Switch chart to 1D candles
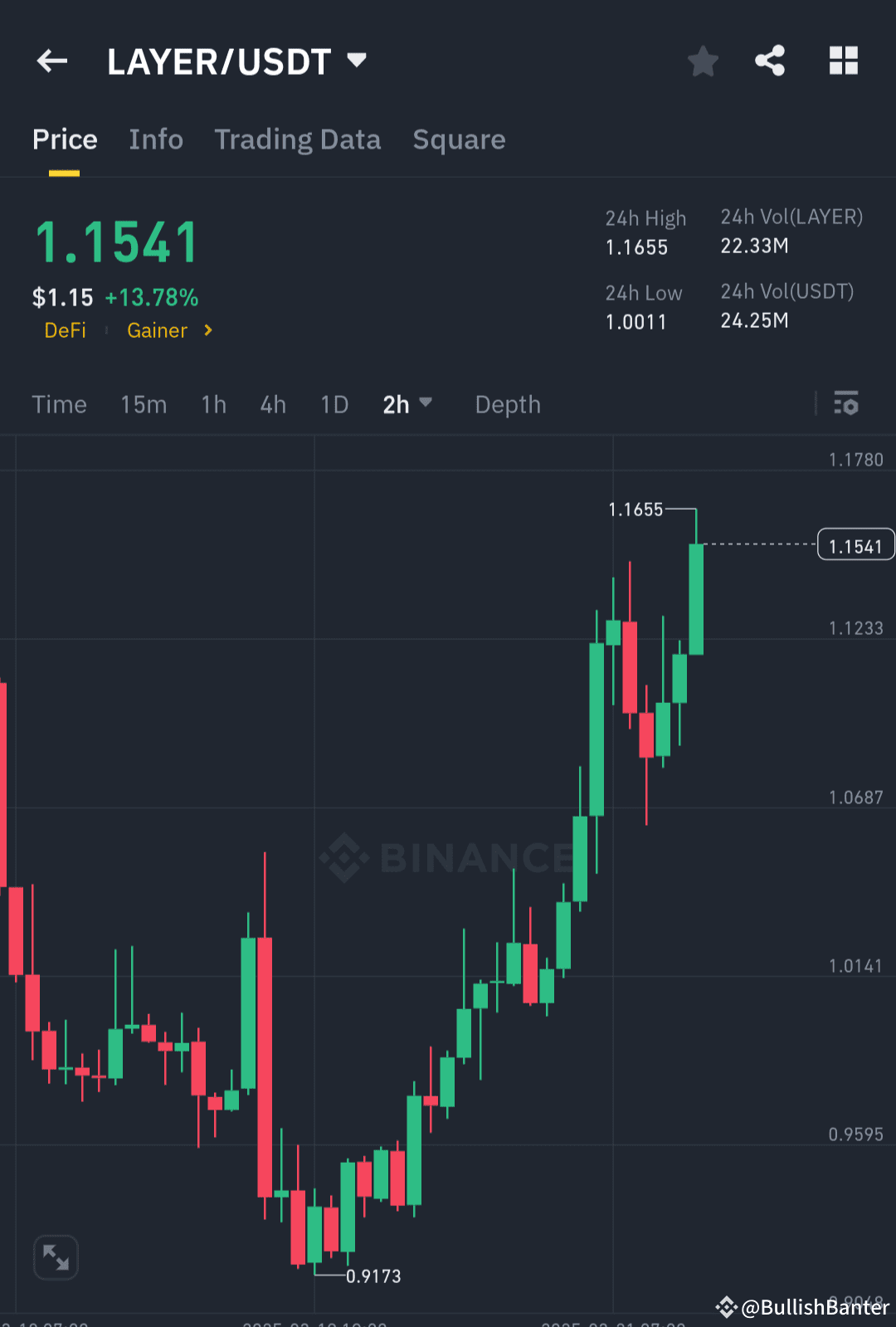 (334, 404)
